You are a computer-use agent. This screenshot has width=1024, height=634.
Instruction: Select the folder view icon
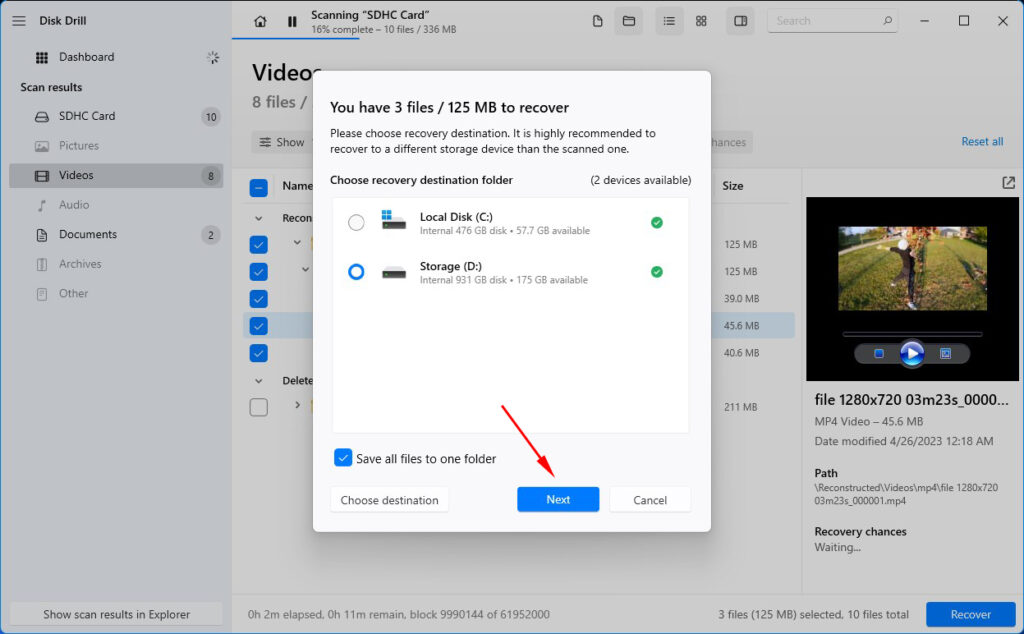[629, 20]
